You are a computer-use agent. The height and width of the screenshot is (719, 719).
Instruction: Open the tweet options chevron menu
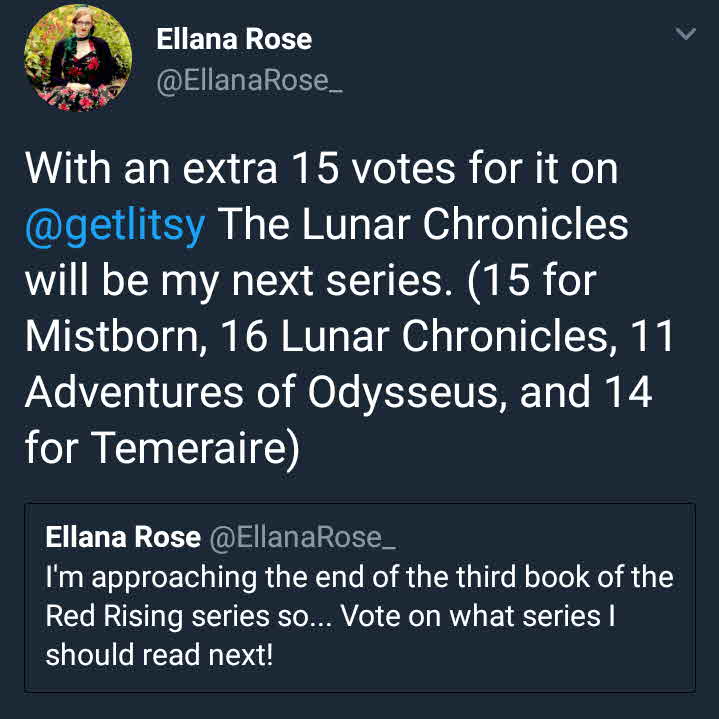(685, 35)
